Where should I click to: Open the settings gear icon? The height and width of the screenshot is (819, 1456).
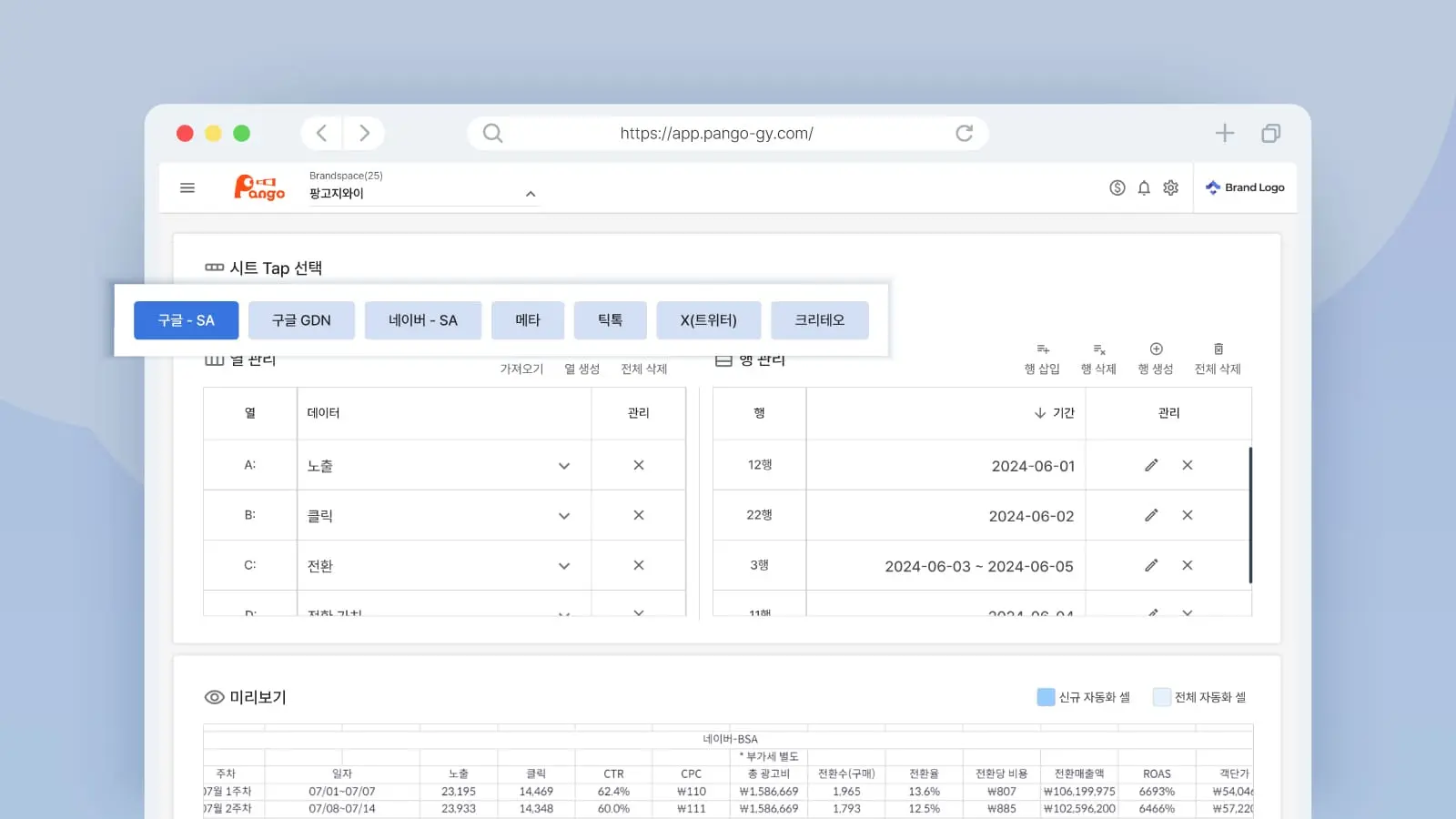point(1171,187)
